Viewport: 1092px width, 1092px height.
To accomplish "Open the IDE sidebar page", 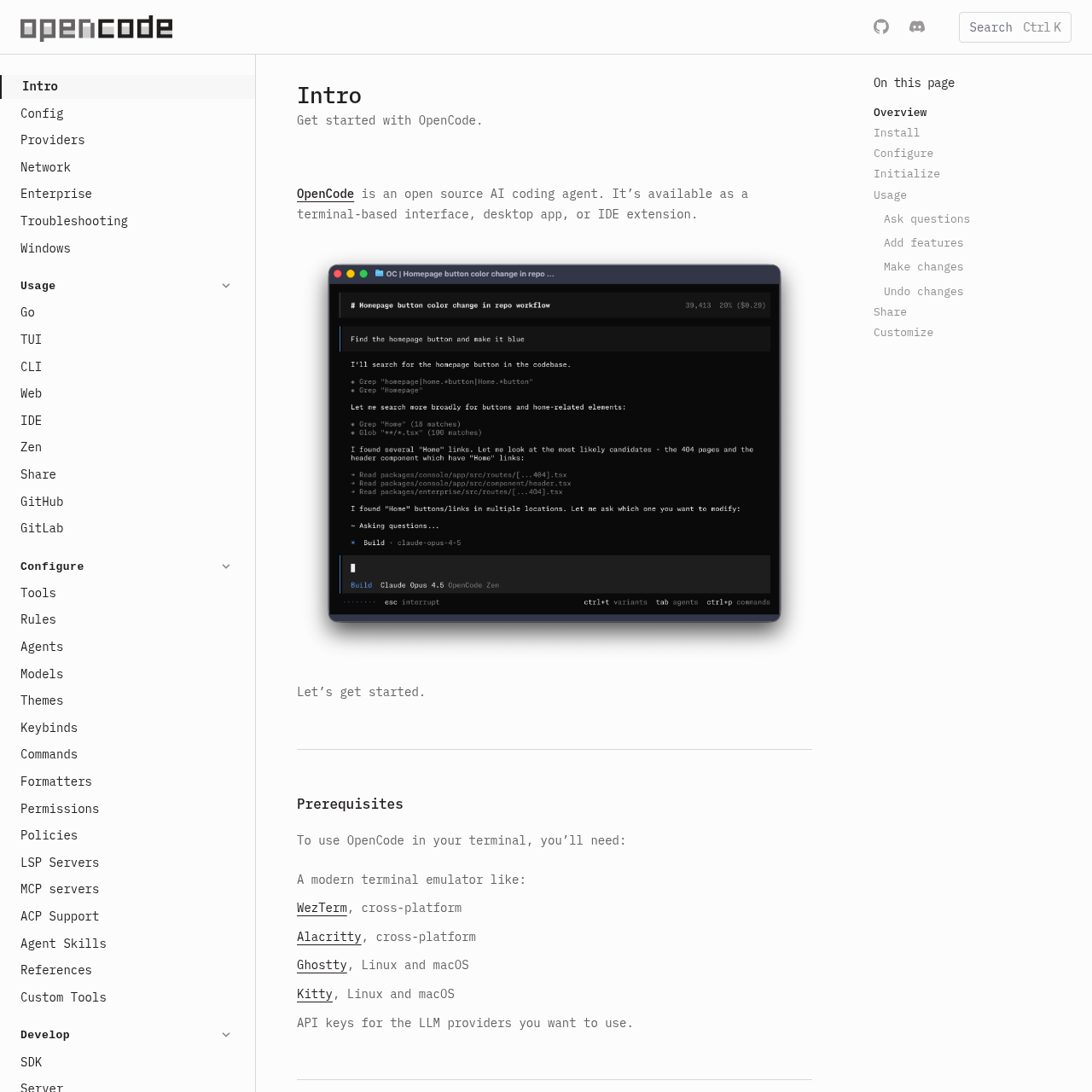I will (x=31, y=421).
